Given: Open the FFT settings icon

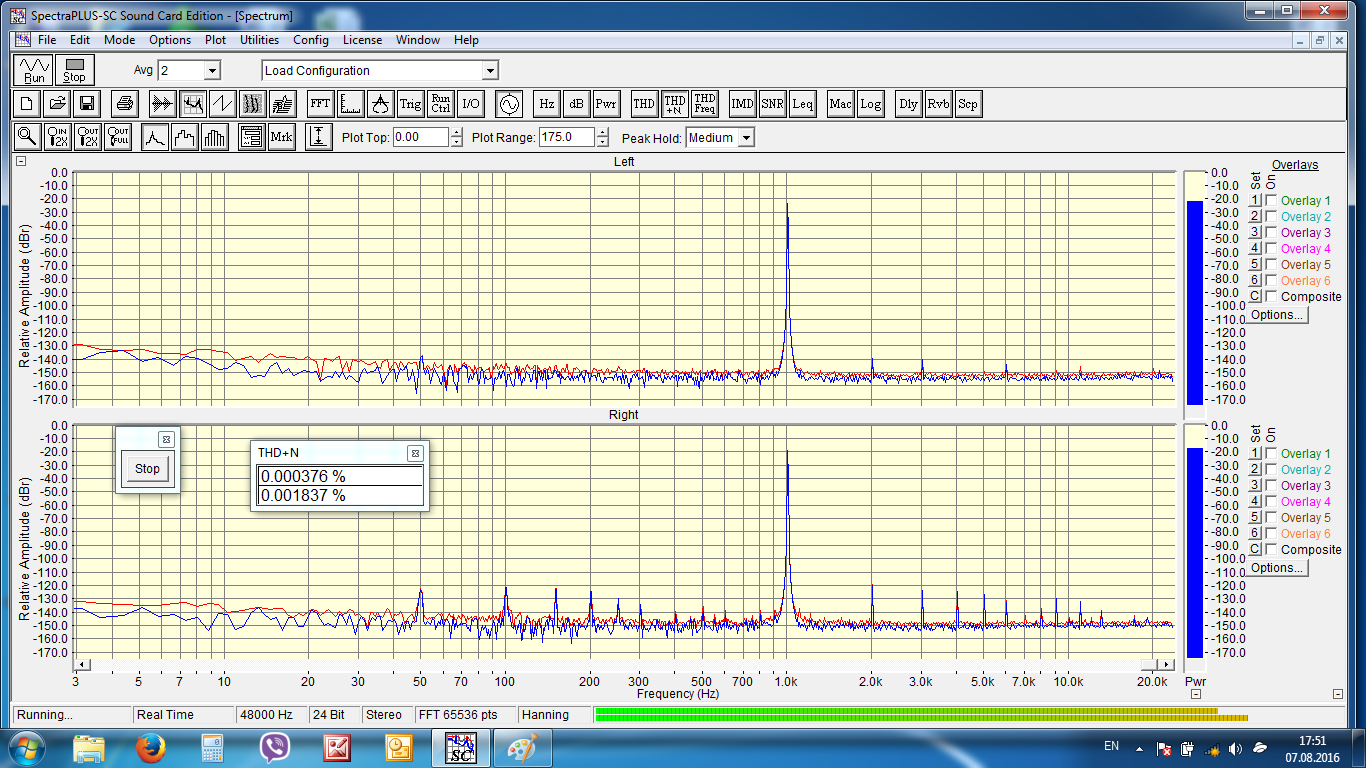Looking at the screenshot, I should click(320, 104).
